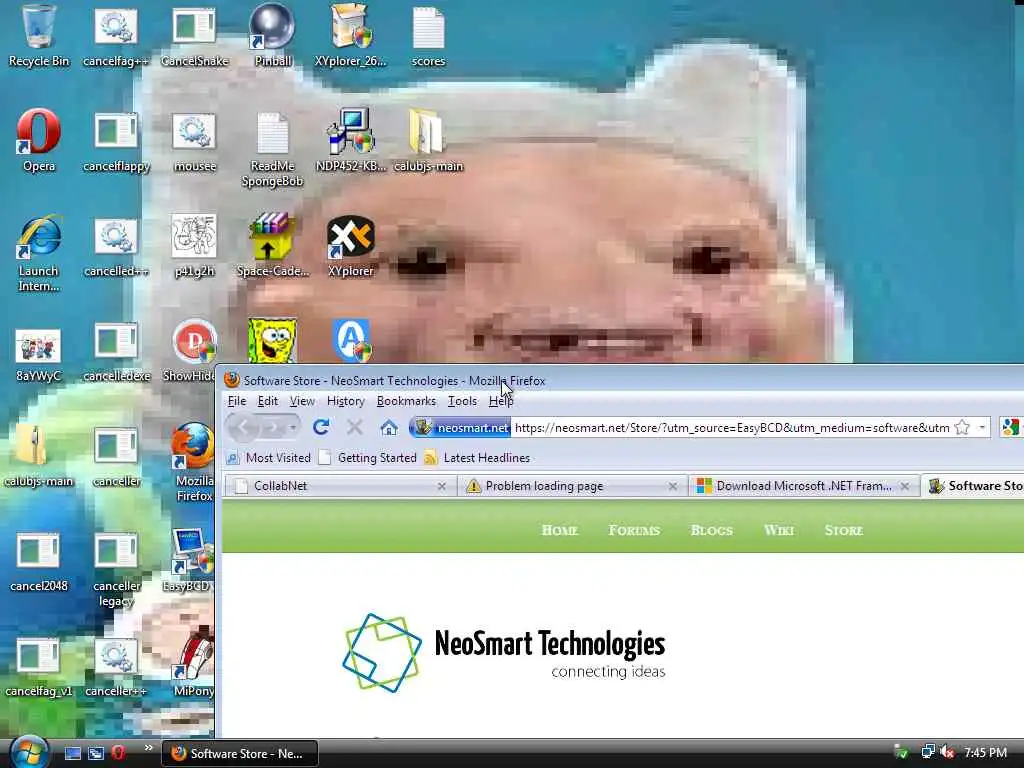The width and height of the screenshot is (1024, 768).
Task: Launch Opera from the desktop
Action: coord(38,131)
